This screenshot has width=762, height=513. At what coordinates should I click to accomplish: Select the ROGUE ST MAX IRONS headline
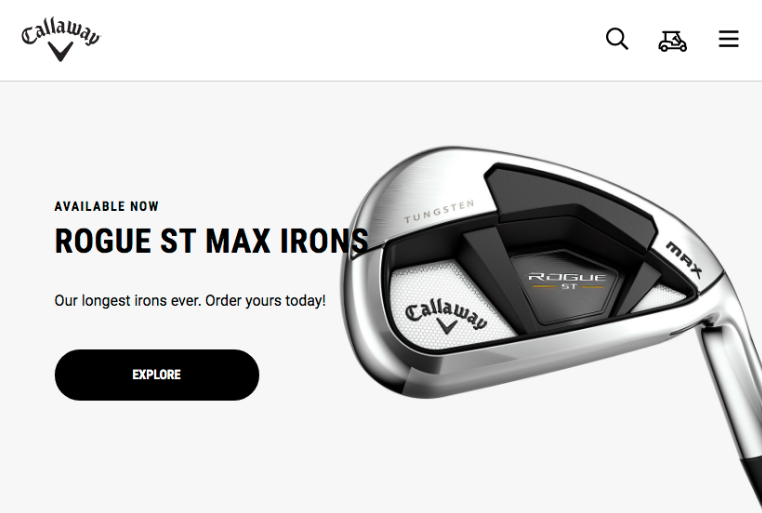pyautogui.click(x=211, y=241)
